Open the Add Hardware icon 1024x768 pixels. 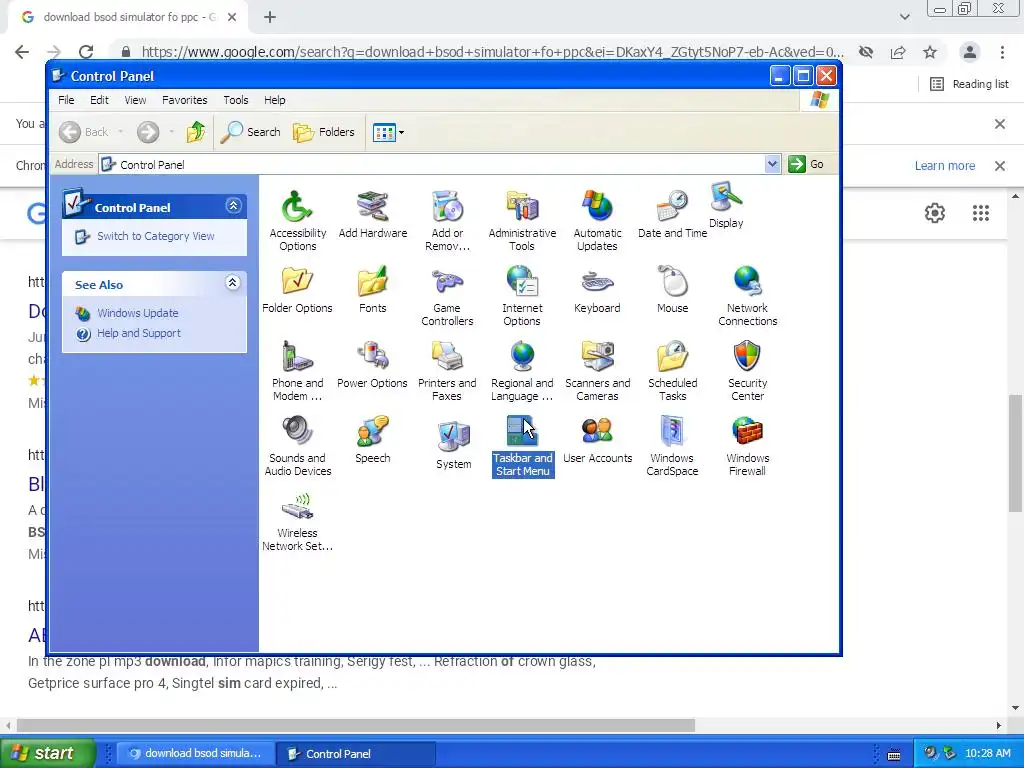pyautogui.click(x=372, y=215)
